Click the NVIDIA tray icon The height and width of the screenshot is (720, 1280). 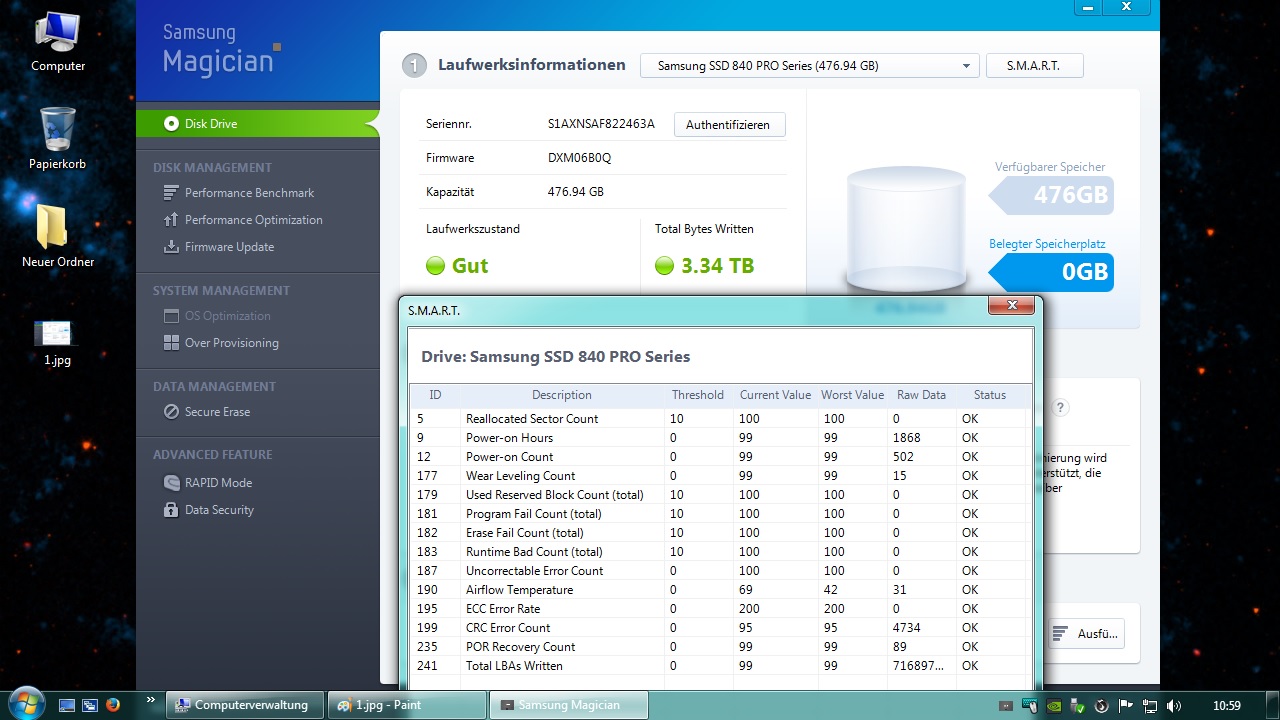click(x=1053, y=705)
